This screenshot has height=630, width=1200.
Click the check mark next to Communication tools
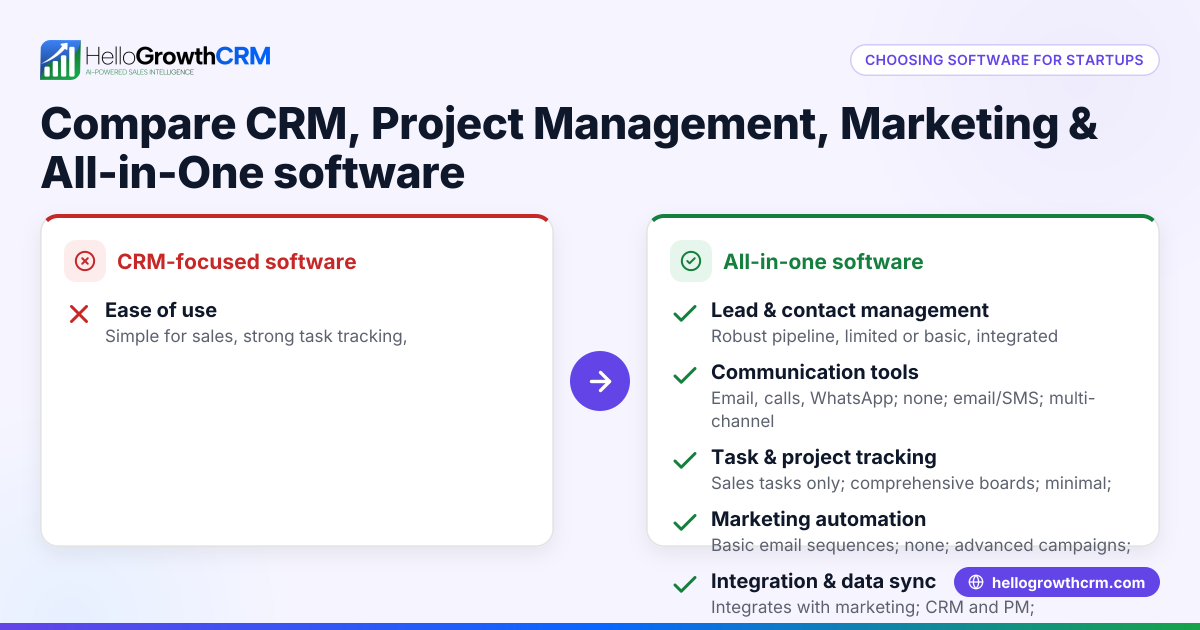[685, 376]
